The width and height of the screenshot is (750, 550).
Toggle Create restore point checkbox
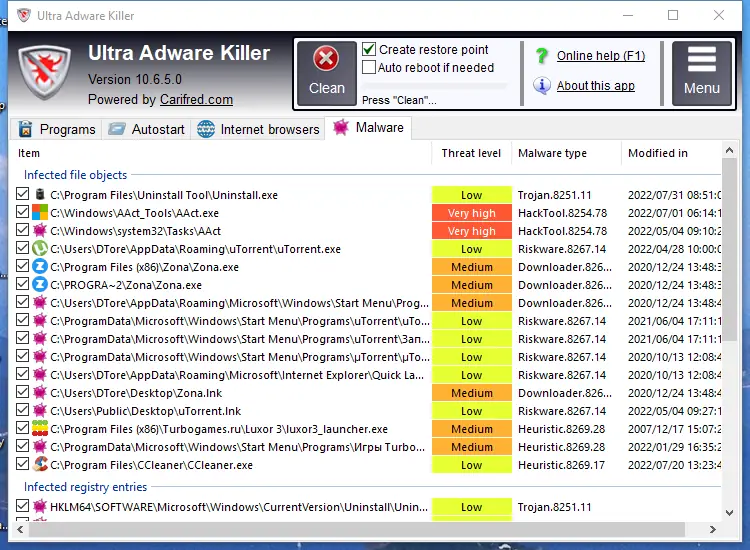click(x=369, y=49)
